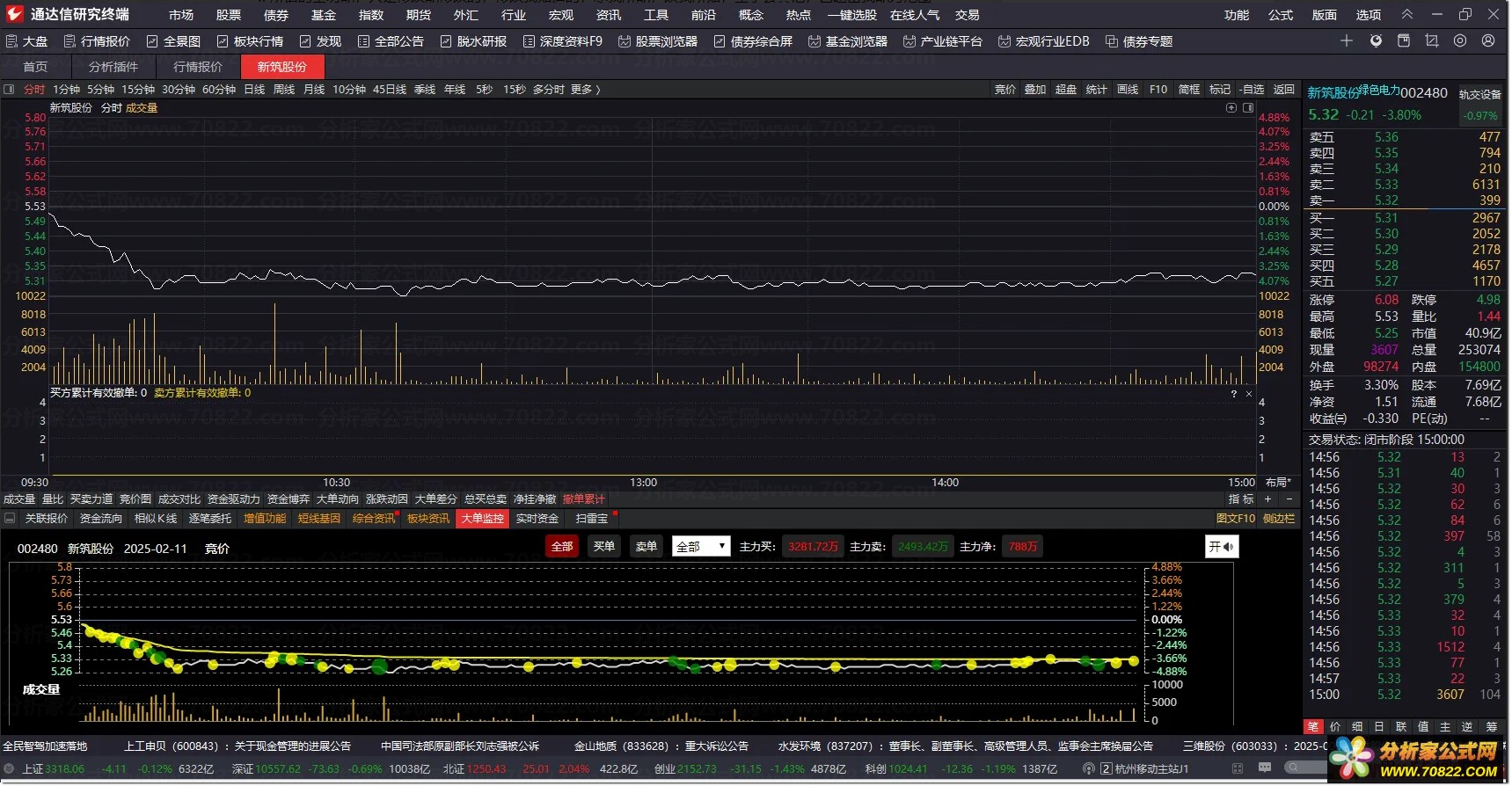Image resolution: width=1512 pixels, height=786 pixels.
Task: Click the circular target settings icon
Action: point(1460,40)
